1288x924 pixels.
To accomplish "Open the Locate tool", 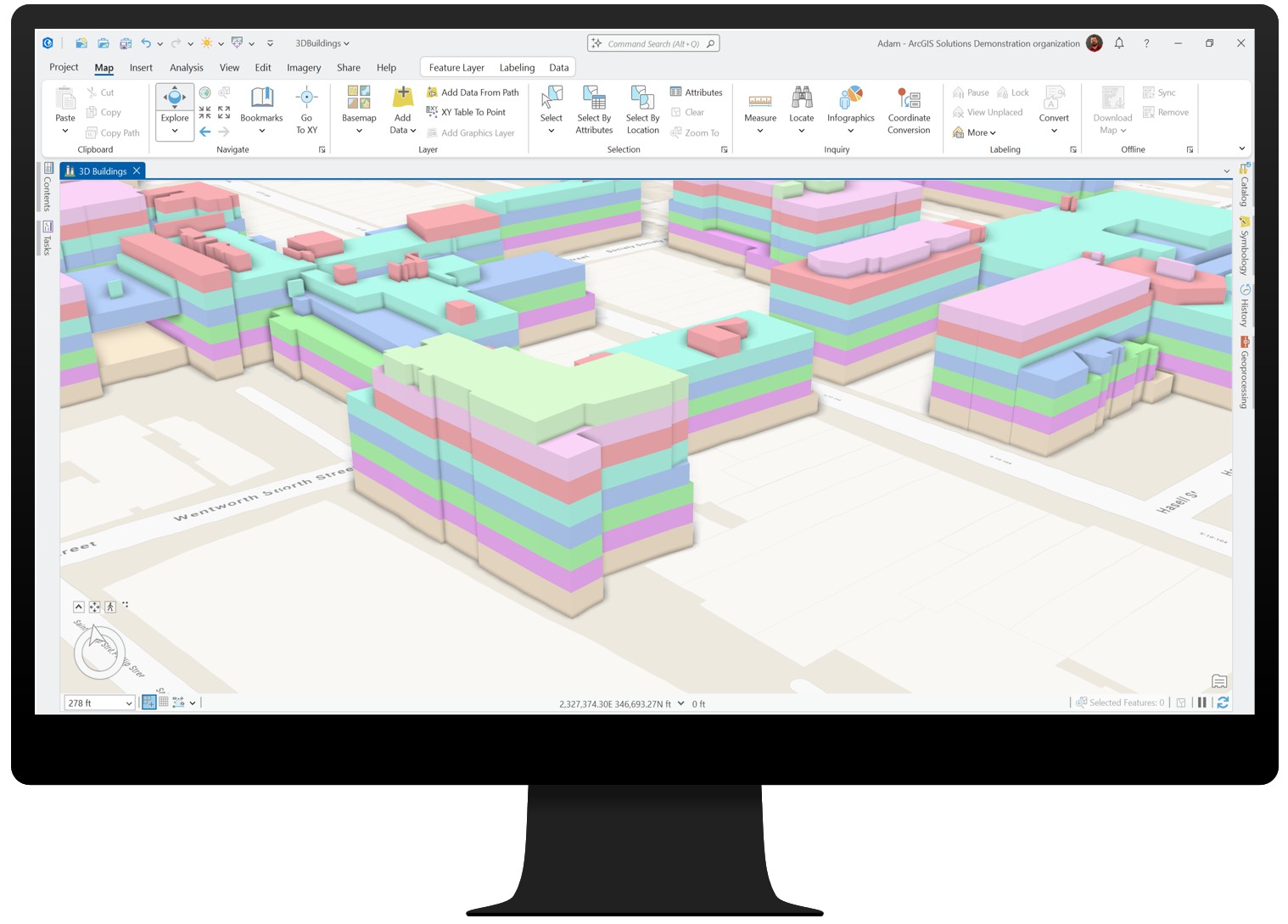I will [801, 109].
